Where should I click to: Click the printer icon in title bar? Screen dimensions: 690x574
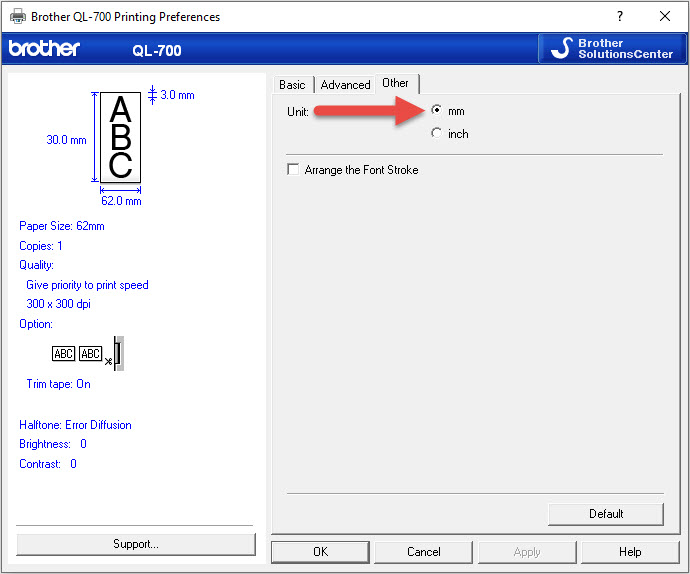pyautogui.click(x=17, y=16)
